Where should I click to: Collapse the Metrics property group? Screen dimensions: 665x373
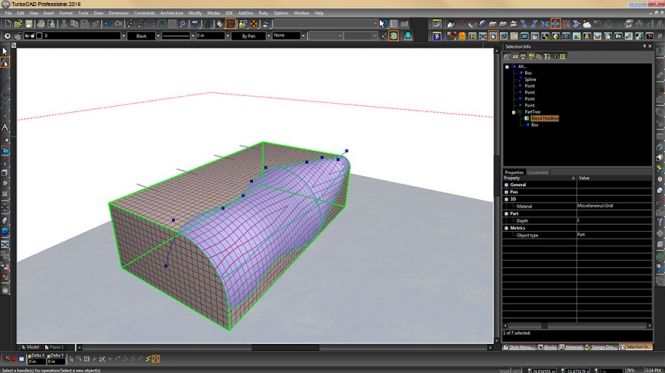[x=506, y=228]
